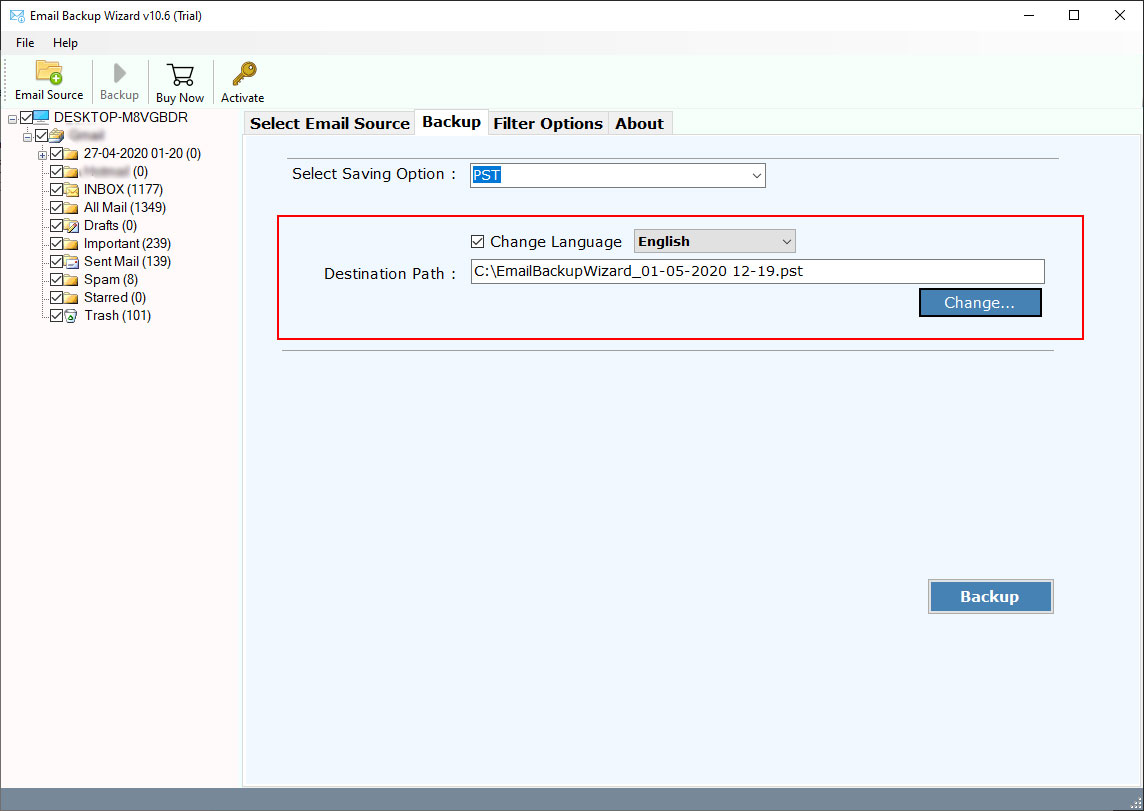Select the Spam (8) tree label

[111, 279]
